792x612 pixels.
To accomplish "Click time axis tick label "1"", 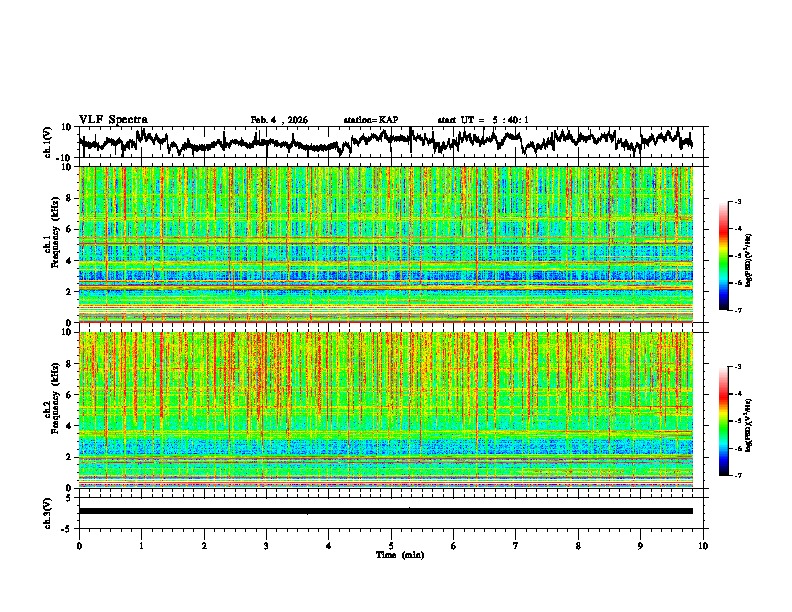I will pos(141,546).
